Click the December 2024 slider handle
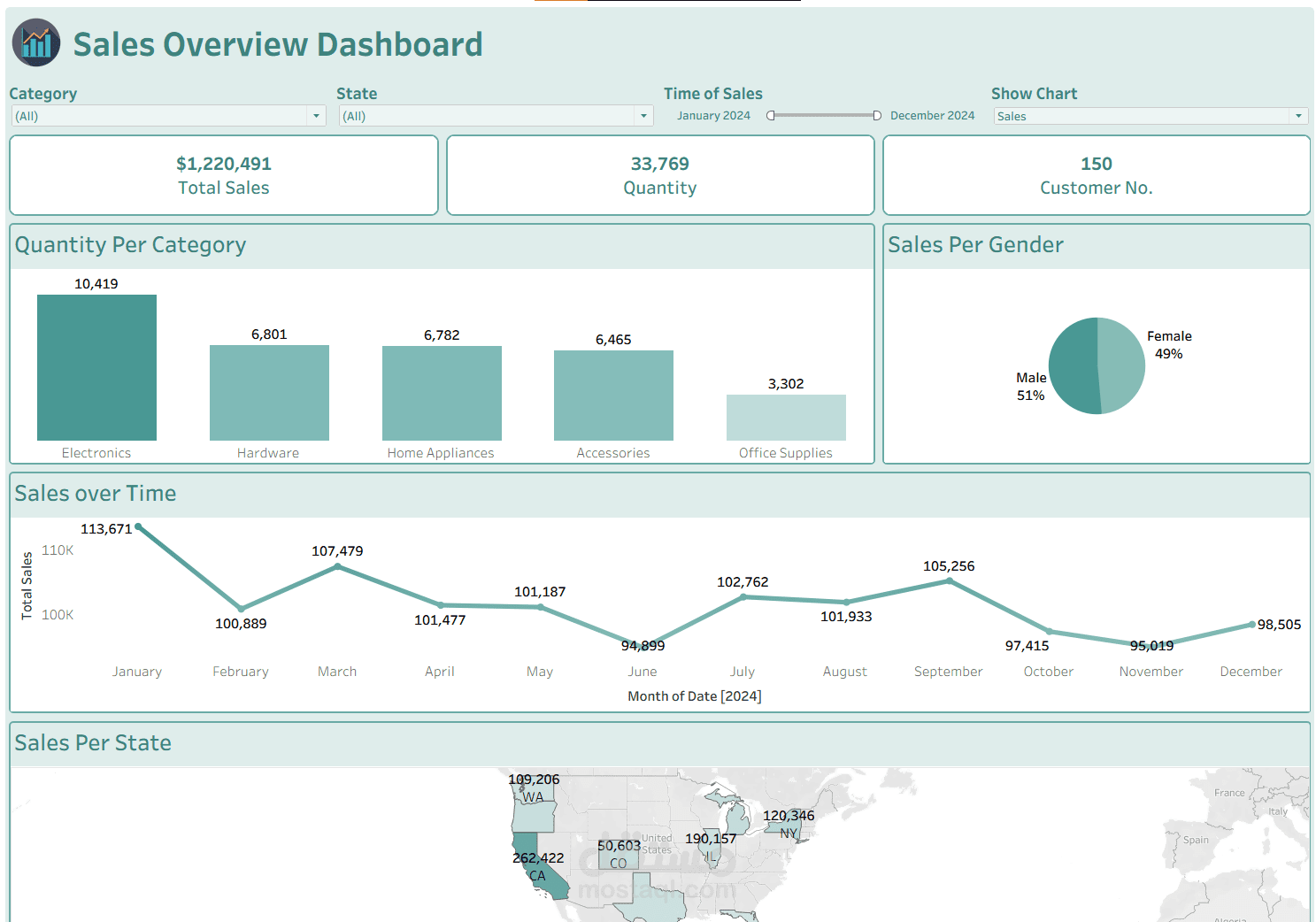 [877, 114]
